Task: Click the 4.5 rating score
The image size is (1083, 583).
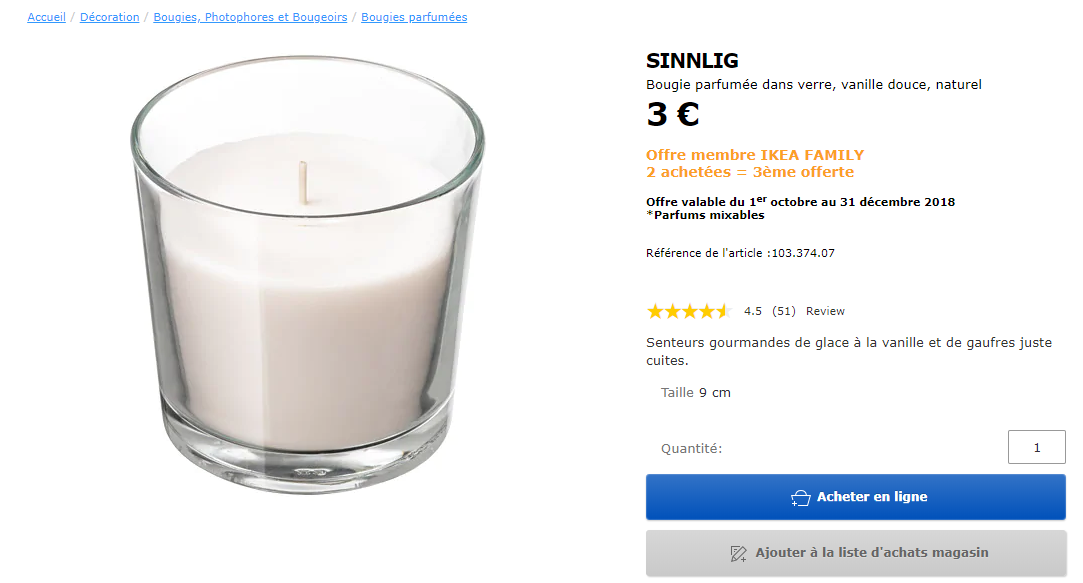Action: [x=753, y=311]
